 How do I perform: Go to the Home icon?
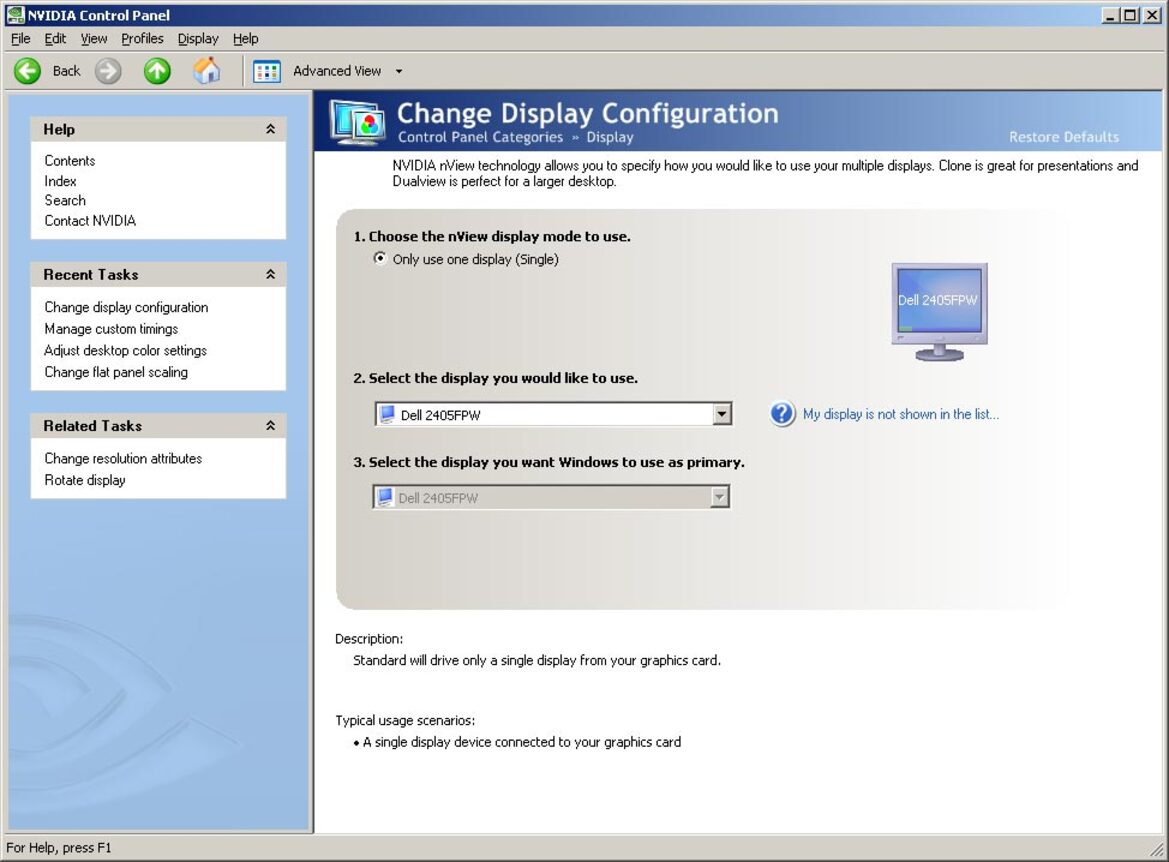(x=207, y=71)
